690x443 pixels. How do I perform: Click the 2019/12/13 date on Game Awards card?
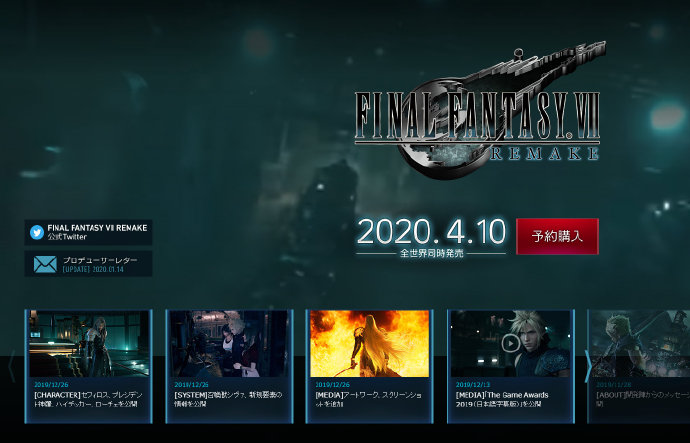coord(473,384)
